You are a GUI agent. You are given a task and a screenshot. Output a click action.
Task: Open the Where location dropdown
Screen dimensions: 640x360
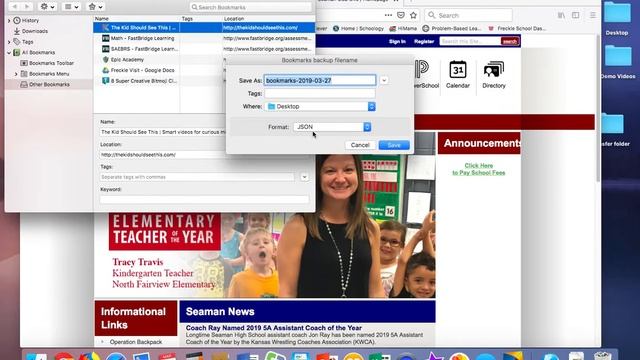pos(320,107)
